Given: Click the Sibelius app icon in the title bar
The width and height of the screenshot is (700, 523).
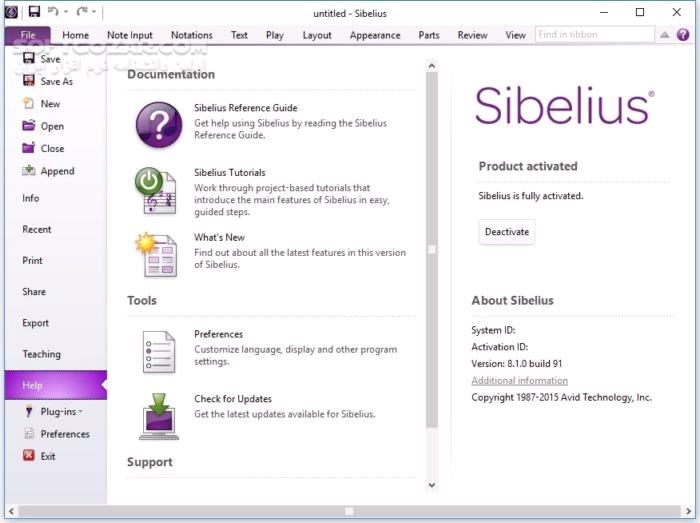Looking at the screenshot, I should [12, 12].
